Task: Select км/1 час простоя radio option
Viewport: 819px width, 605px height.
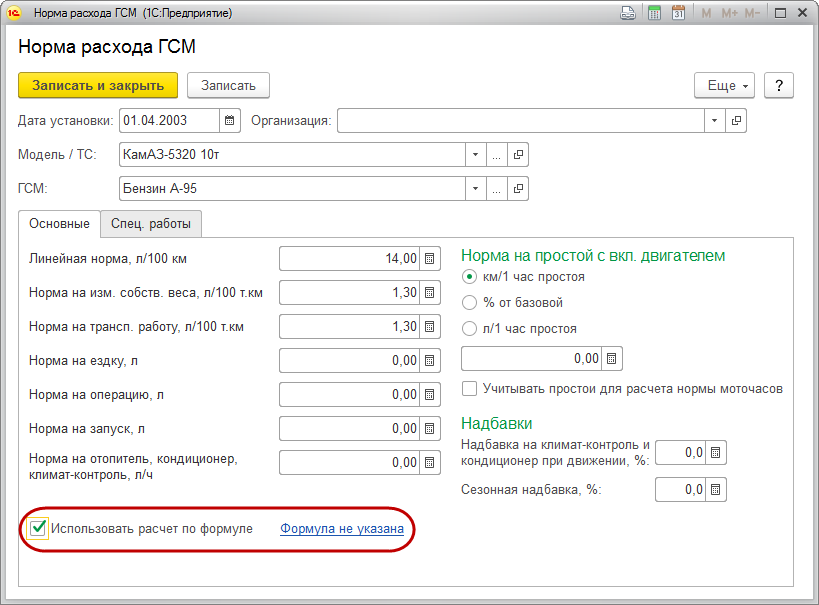Action: [469, 277]
